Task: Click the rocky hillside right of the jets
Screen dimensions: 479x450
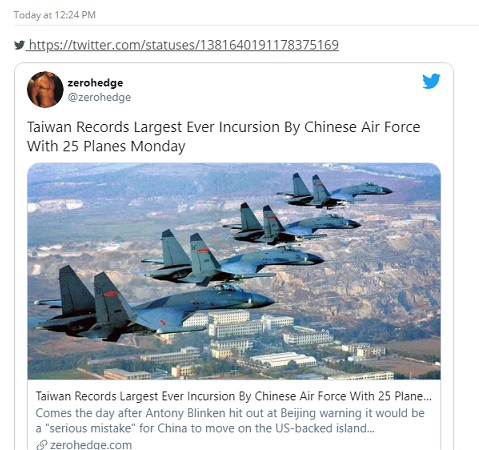Action: click(383, 267)
